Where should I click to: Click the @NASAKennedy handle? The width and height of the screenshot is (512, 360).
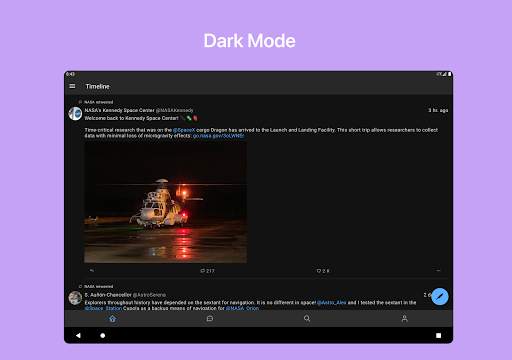coord(175,110)
